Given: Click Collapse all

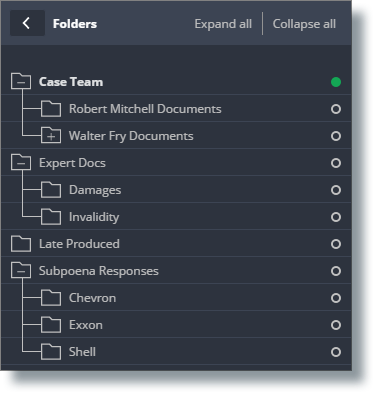Looking at the screenshot, I should point(304,24).
